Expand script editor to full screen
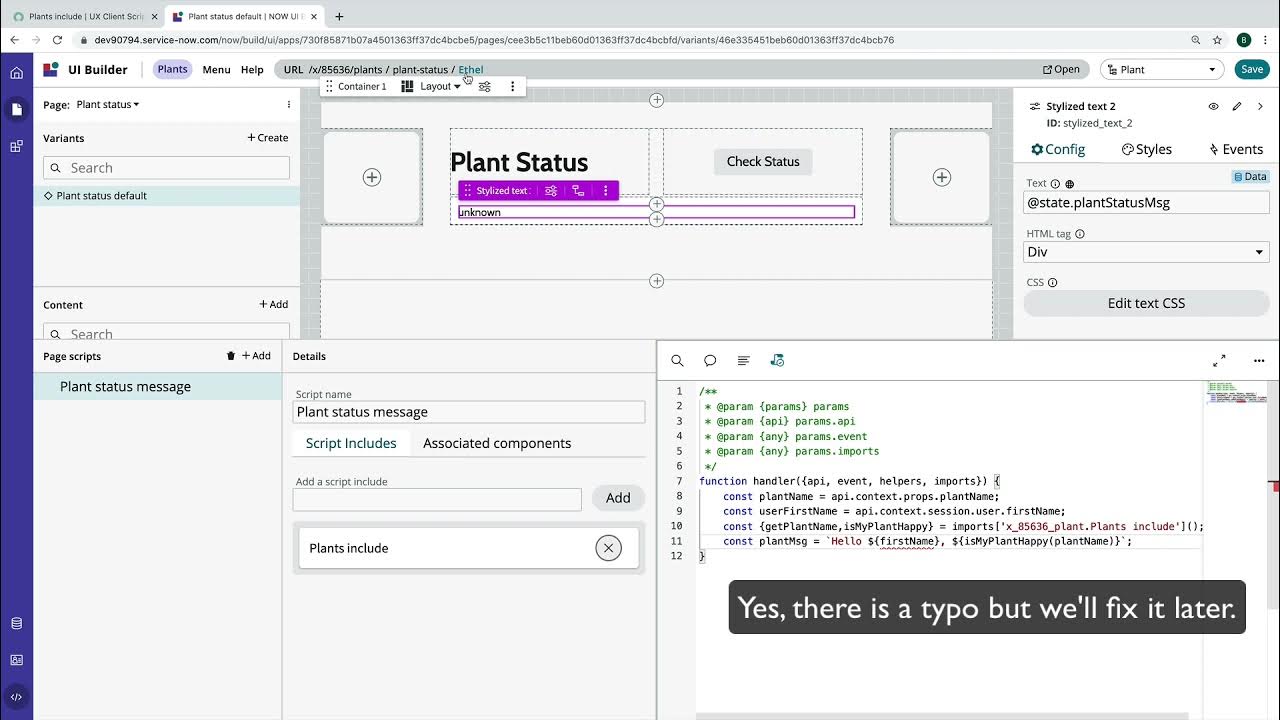The width and height of the screenshot is (1280, 720). click(x=1219, y=360)
